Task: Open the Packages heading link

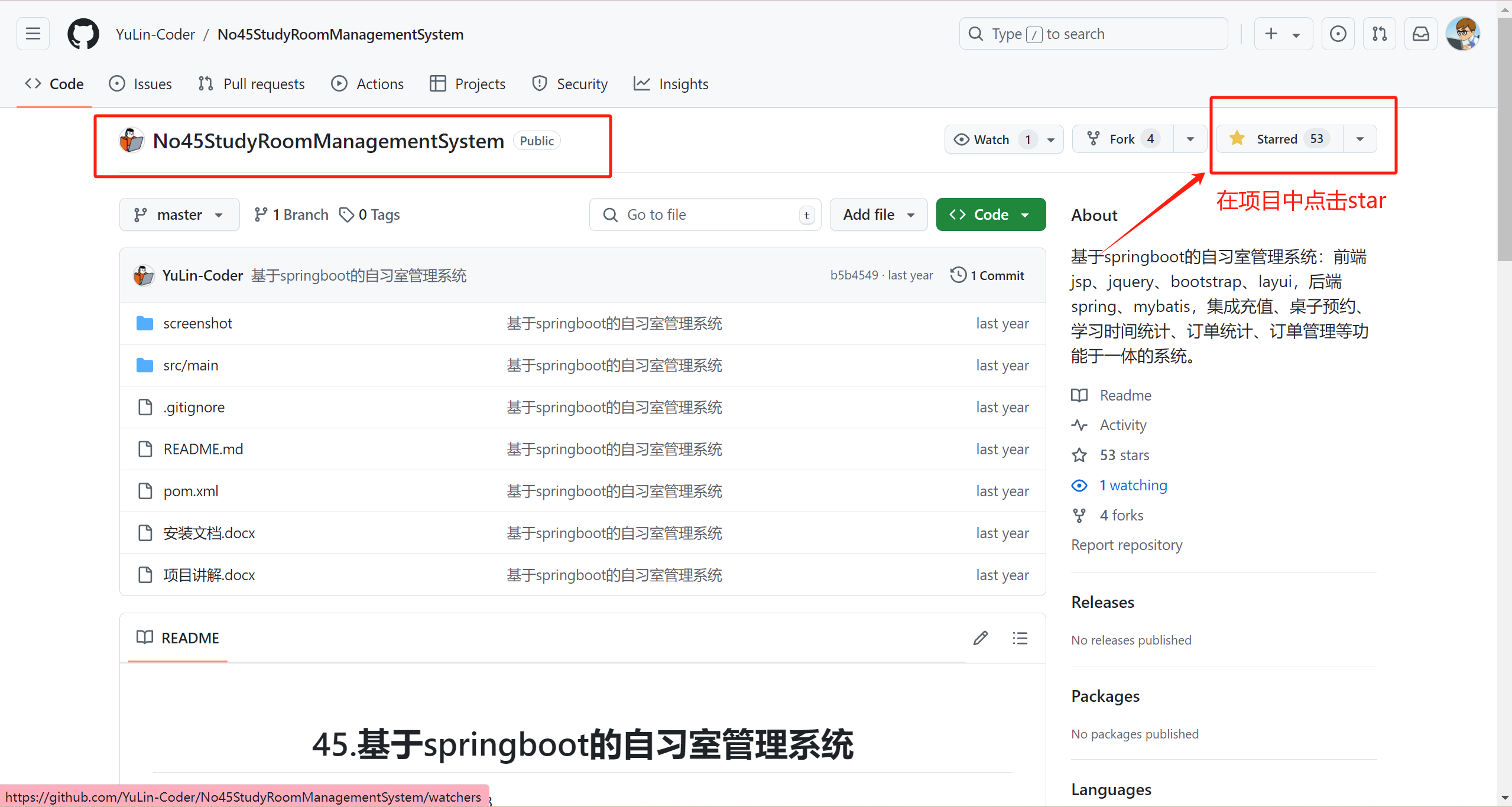Action: tap(1105, 696)
